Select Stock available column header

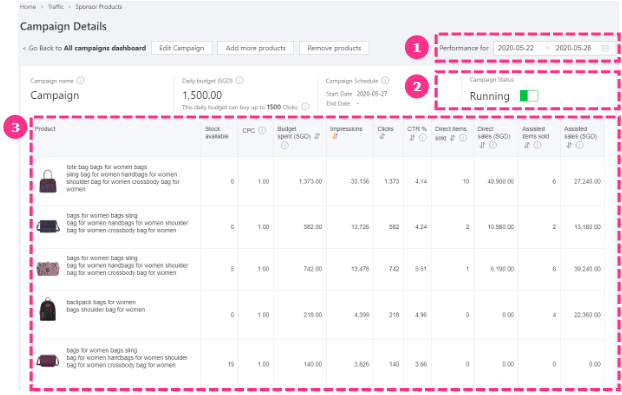217,132
